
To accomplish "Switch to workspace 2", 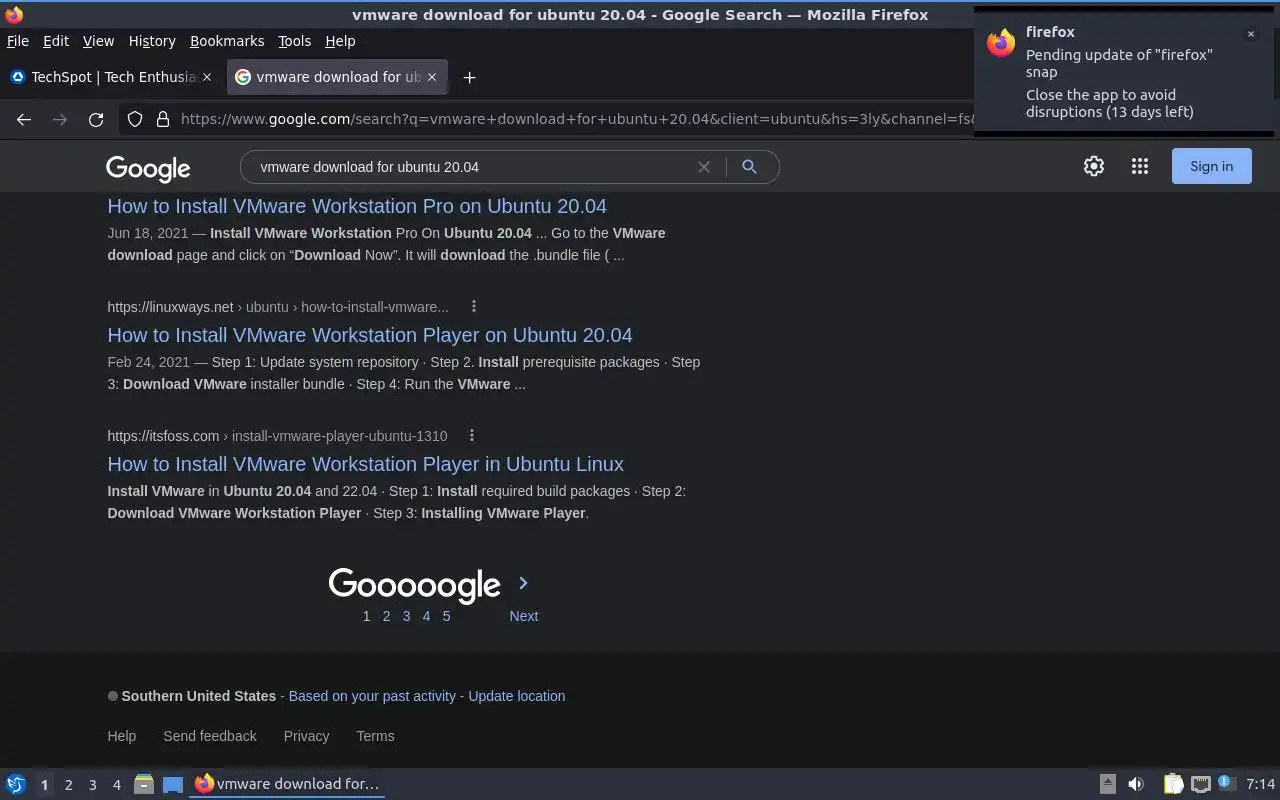I will (68, 785).
